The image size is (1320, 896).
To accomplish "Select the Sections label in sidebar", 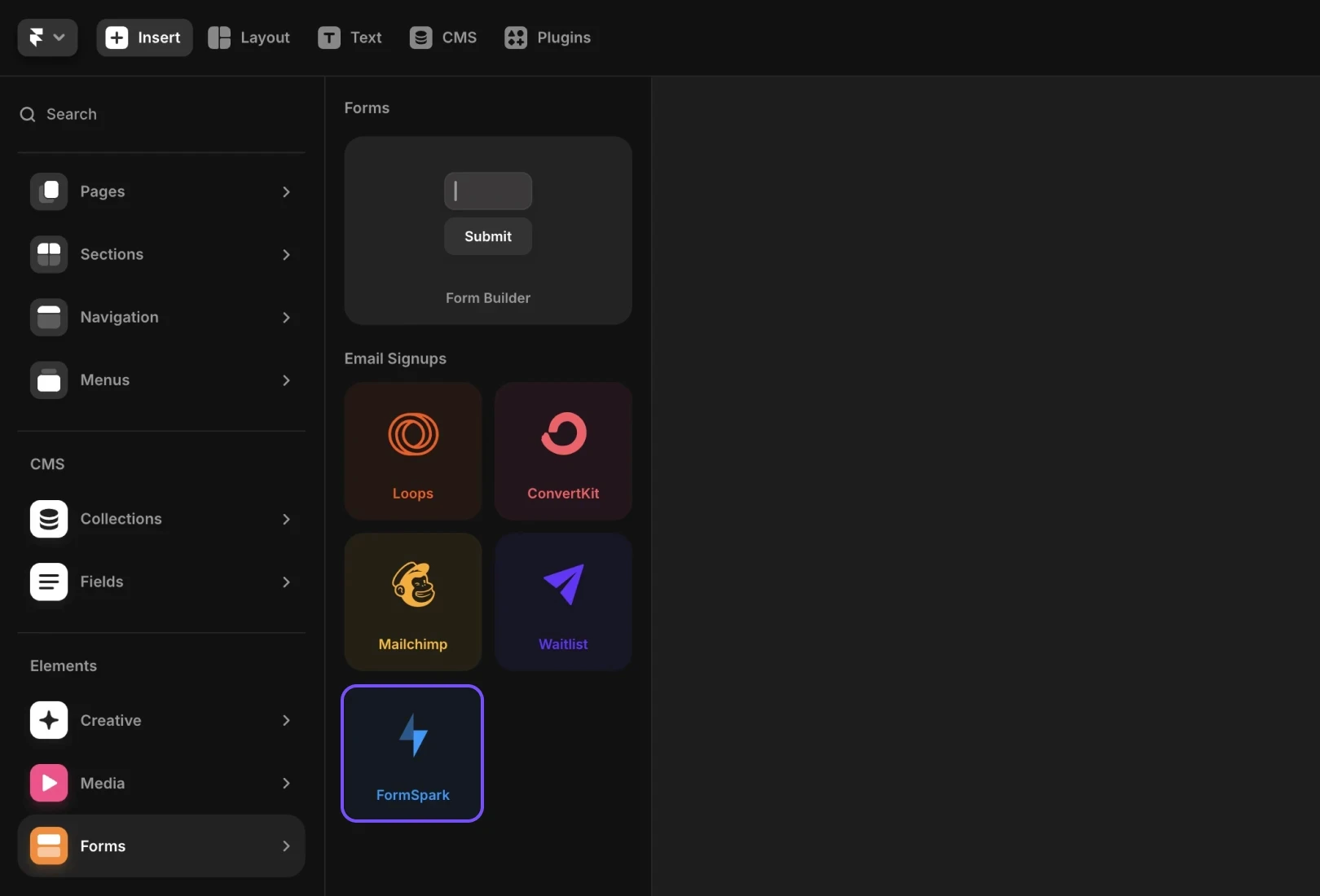I will coord(112,254).
